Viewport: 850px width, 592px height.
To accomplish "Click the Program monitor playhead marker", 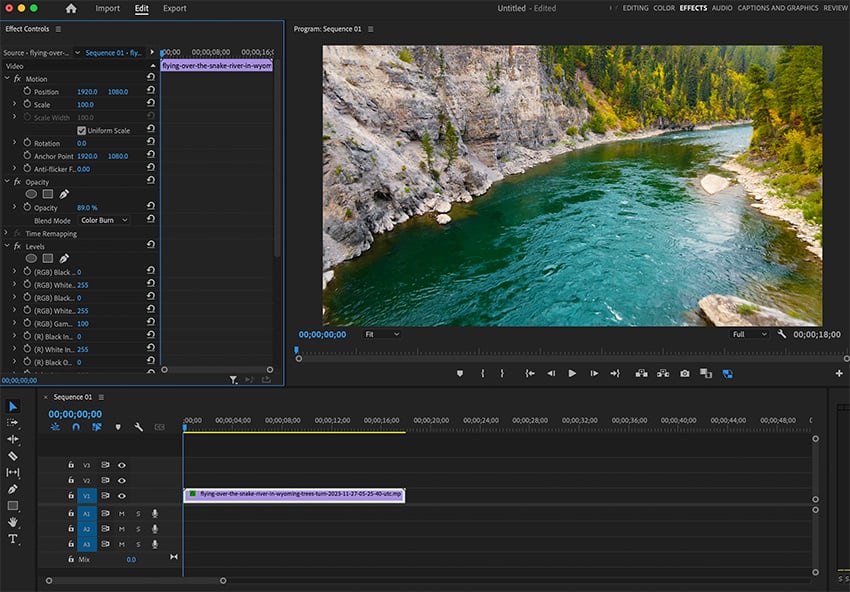I will click(x=296, y=350).
